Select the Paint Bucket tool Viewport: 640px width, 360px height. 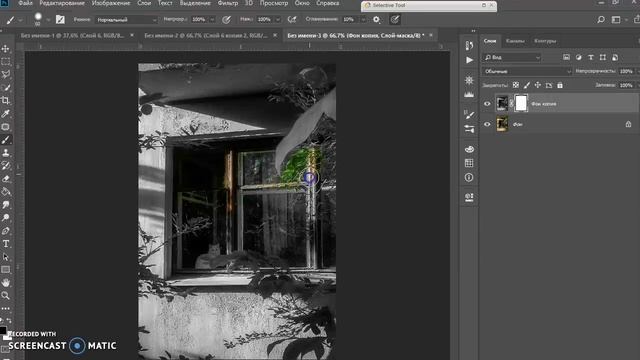click(6, 192)
